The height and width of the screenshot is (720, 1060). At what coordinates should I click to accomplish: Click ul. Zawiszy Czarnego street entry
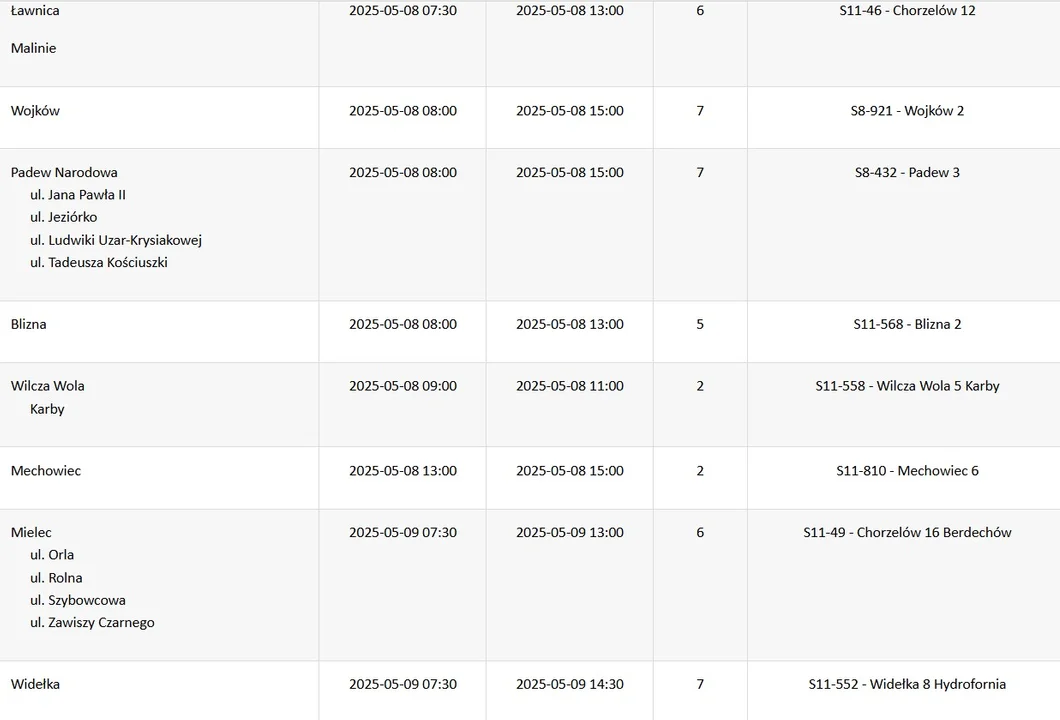pos(92,623)
